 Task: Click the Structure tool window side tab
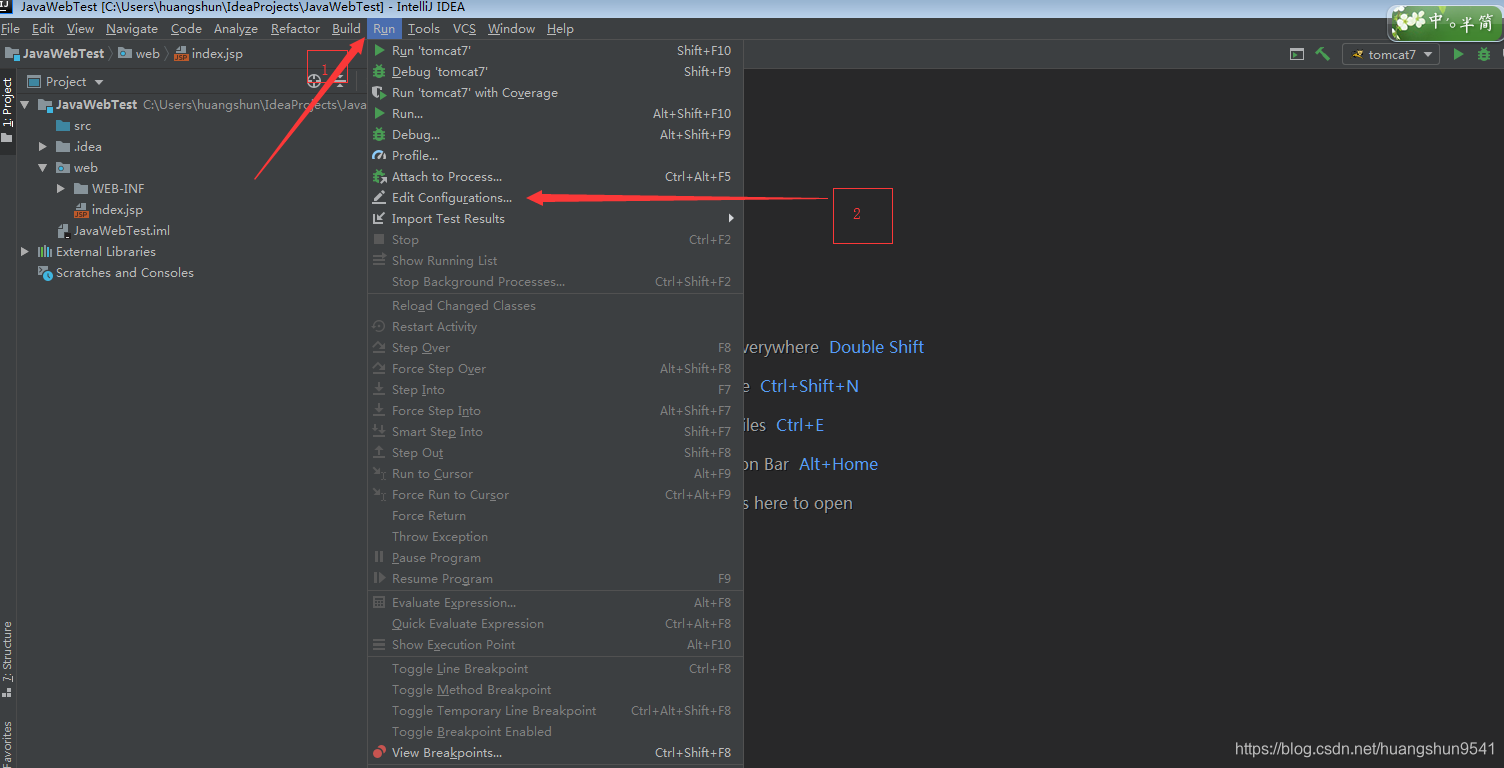8,658
